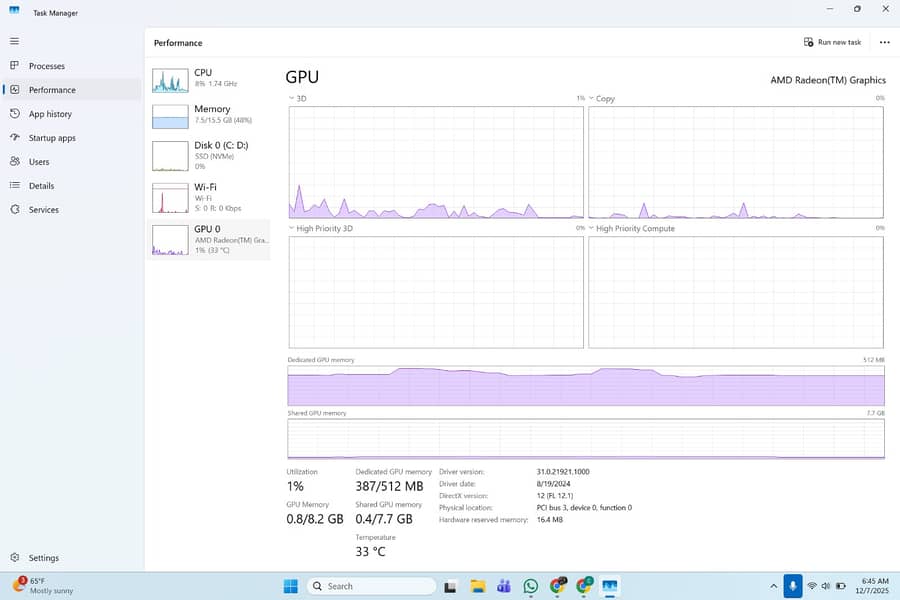The image size is (900, 600).
Task: Switch to the Wi-Fi performance view
Action: (209, 197)
